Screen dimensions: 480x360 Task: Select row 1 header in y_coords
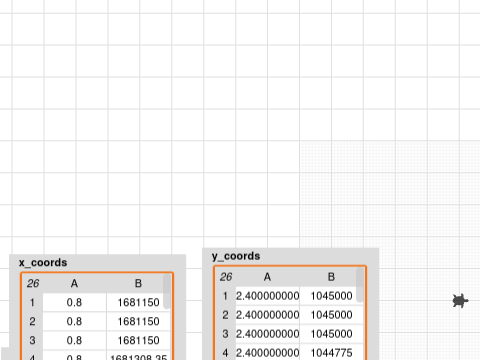[x=225, y=296]
